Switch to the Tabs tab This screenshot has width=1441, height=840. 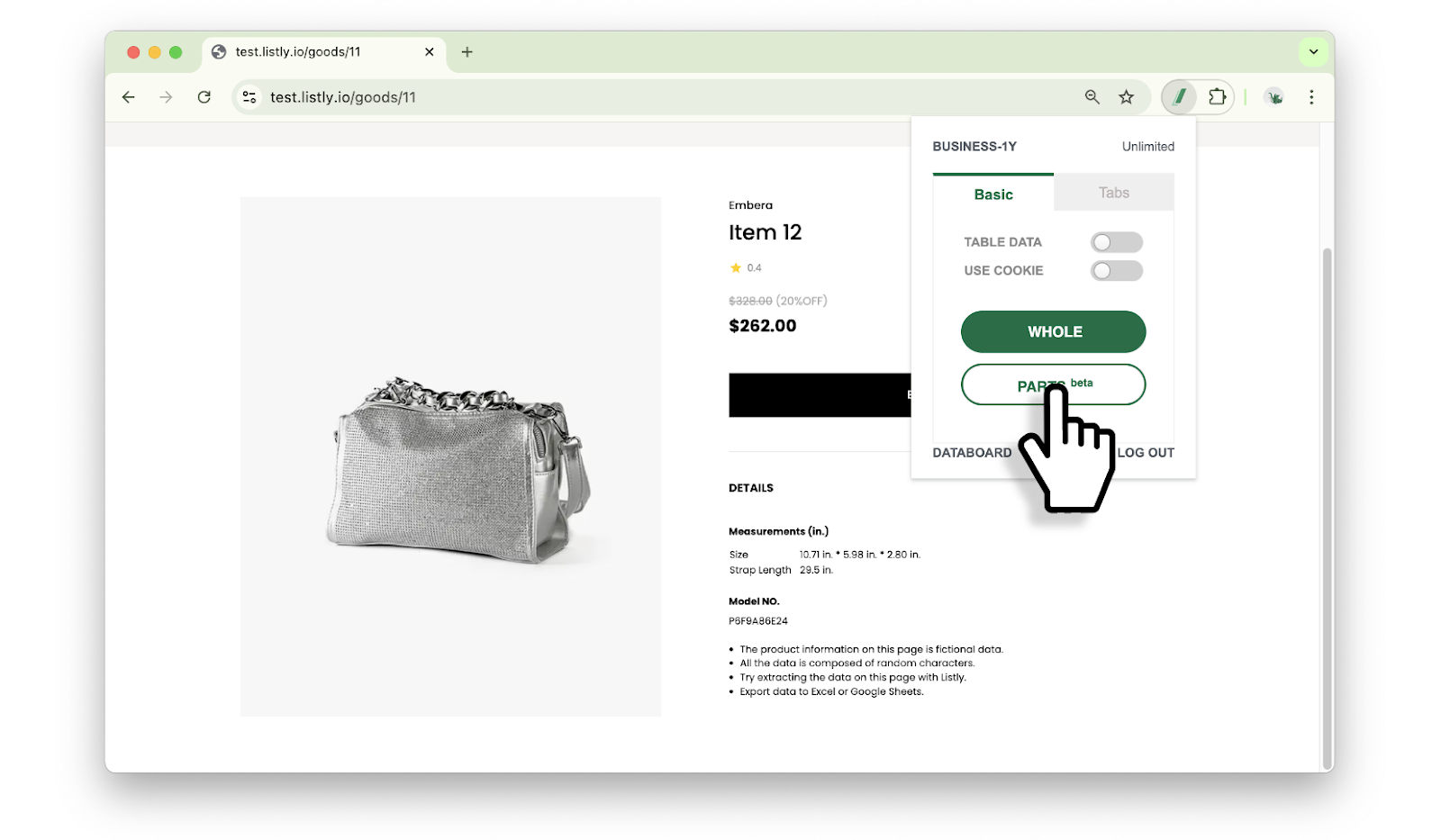click(x=1113, y=193)
